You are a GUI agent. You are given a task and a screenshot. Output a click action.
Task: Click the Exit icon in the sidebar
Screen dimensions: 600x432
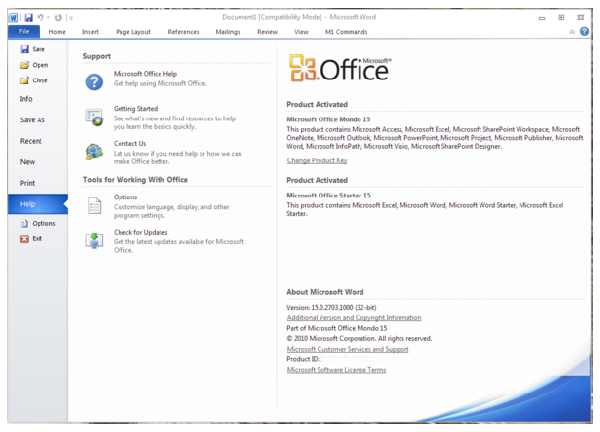click(x=25, y=239)
